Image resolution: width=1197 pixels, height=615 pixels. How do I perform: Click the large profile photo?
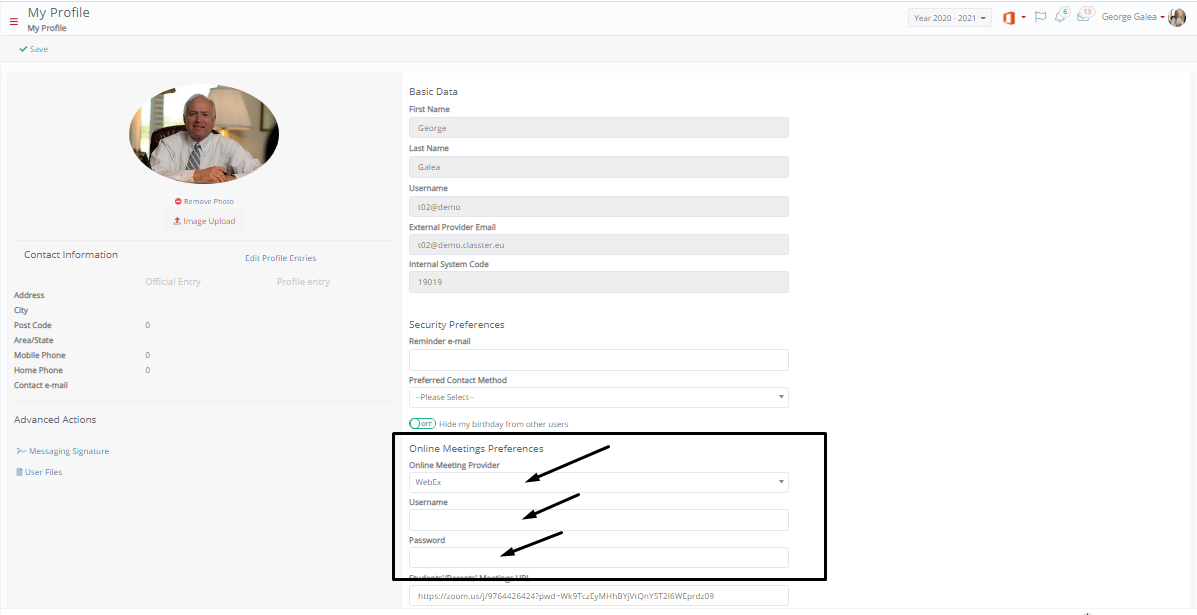pos(204,134)
